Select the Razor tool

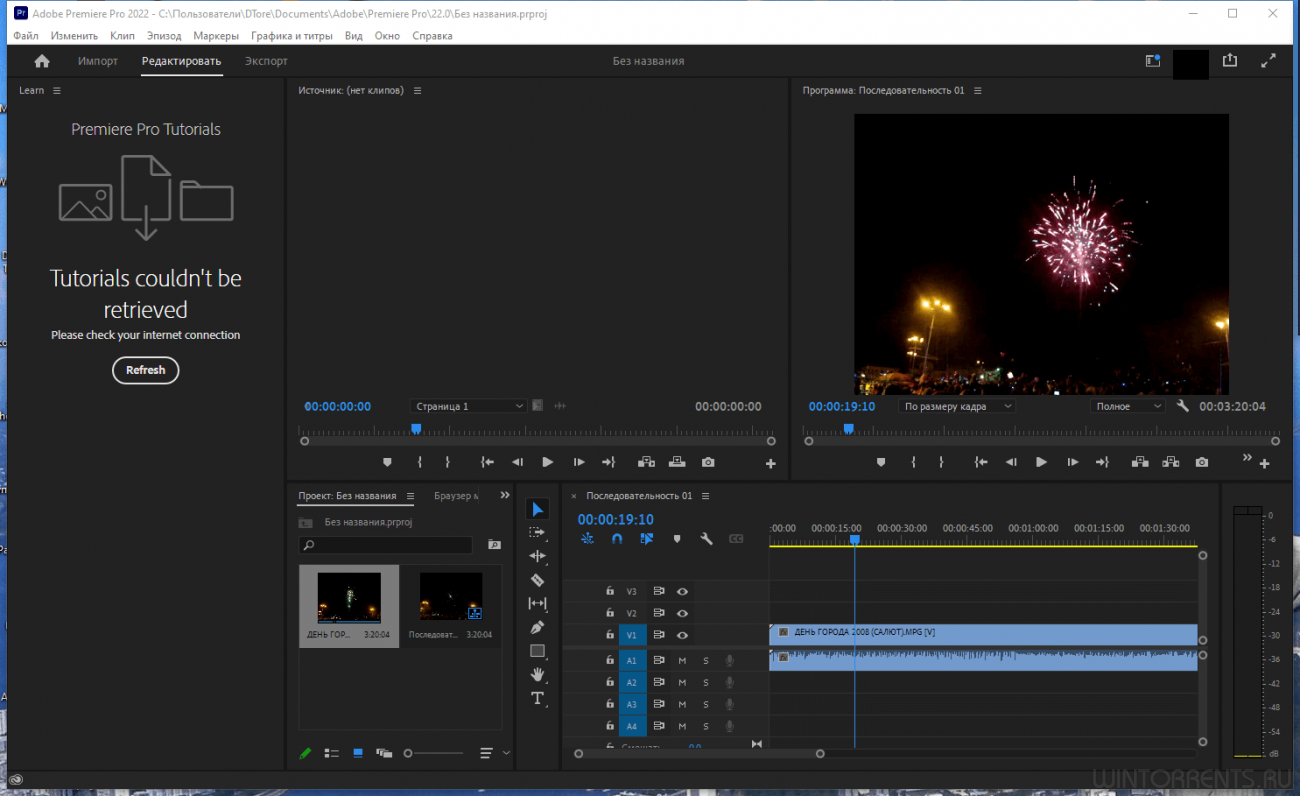[x=537, y=580]
